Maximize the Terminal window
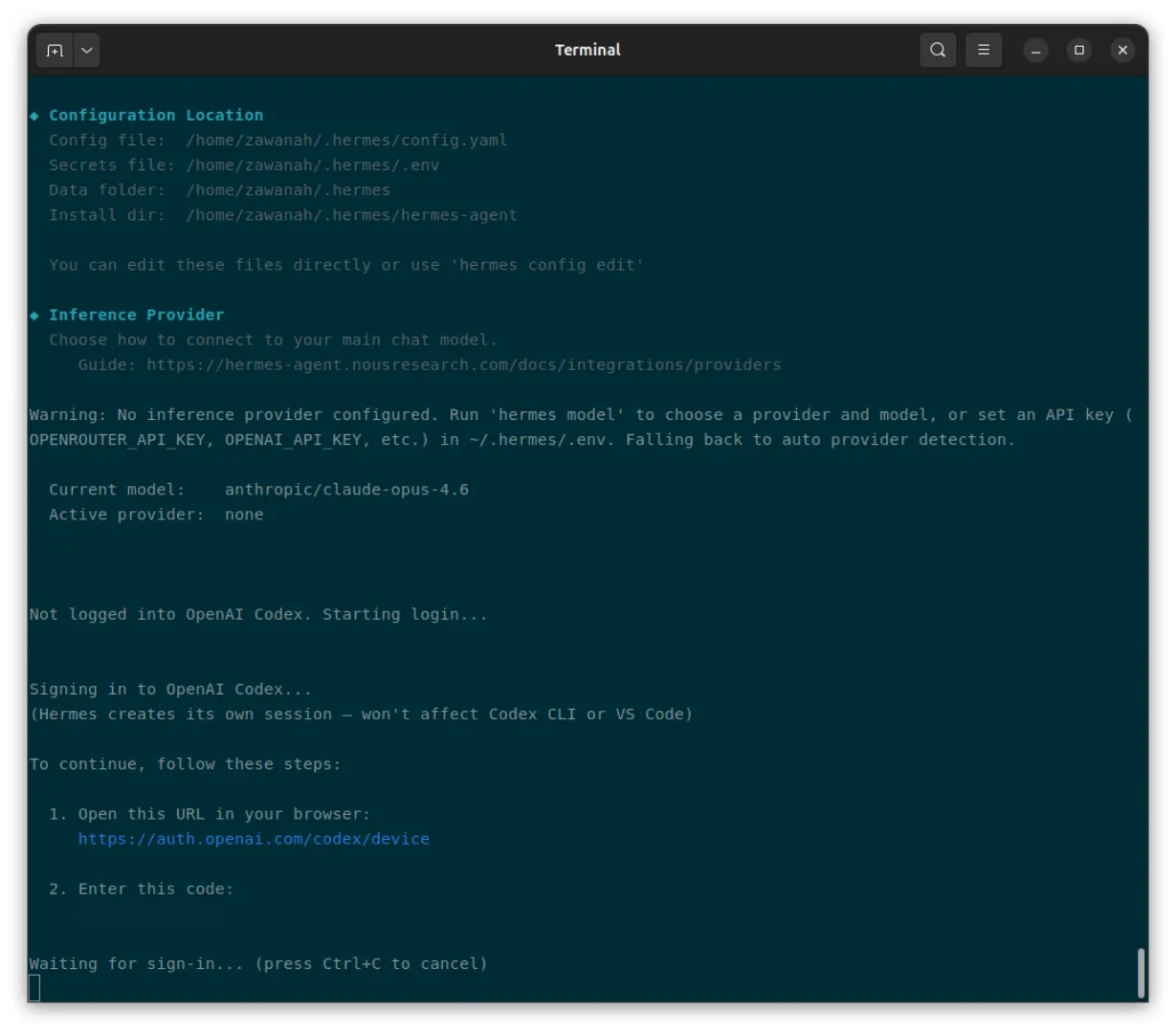Screen dimensions: 1176x1033 pyautogui.click(x=1079, y=50)
